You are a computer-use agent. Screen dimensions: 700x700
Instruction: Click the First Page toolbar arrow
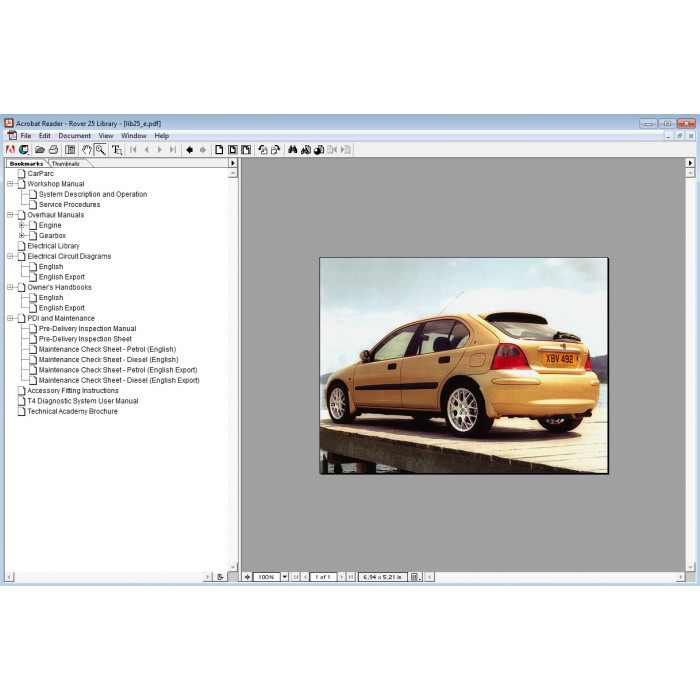133,150
